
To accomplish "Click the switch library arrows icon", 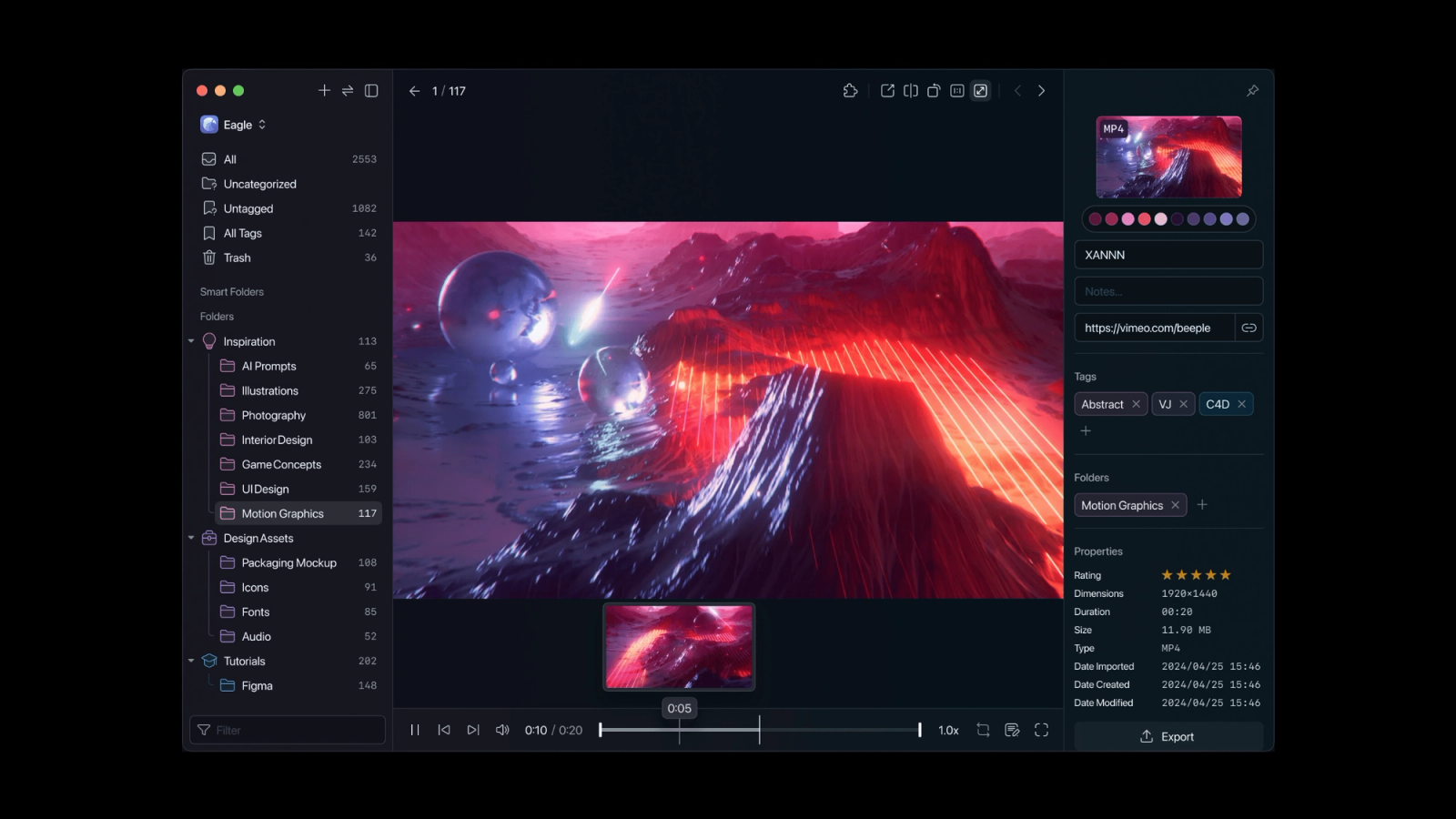I will coord(348,90).
